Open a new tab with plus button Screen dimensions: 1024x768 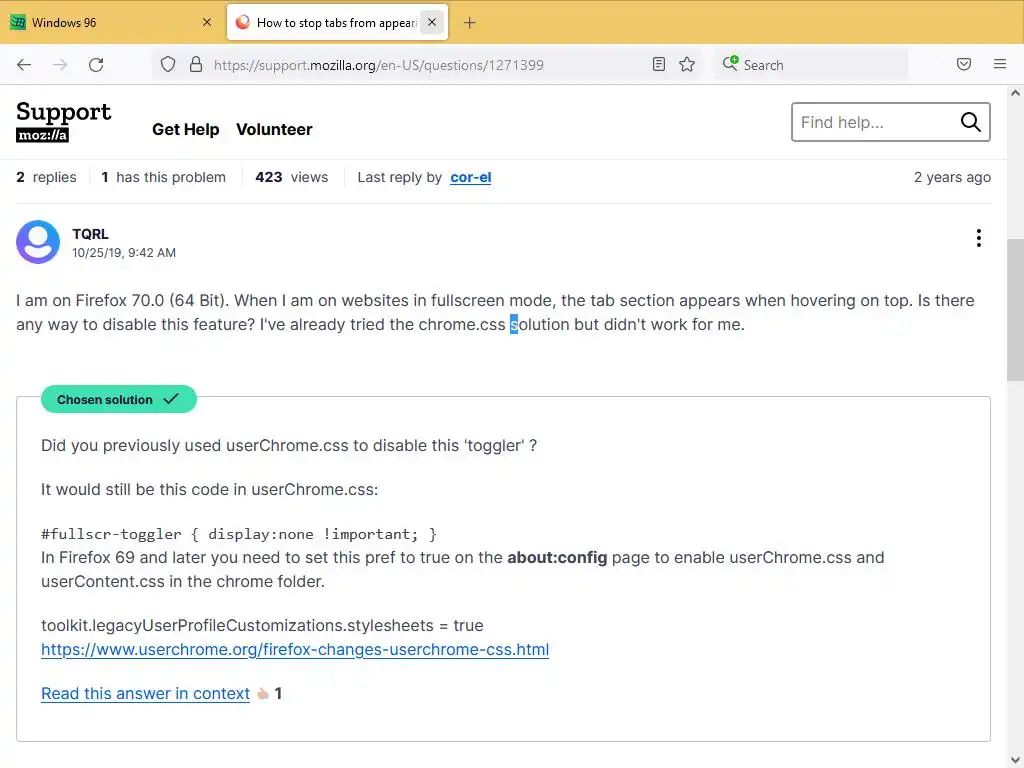[470, 23]
